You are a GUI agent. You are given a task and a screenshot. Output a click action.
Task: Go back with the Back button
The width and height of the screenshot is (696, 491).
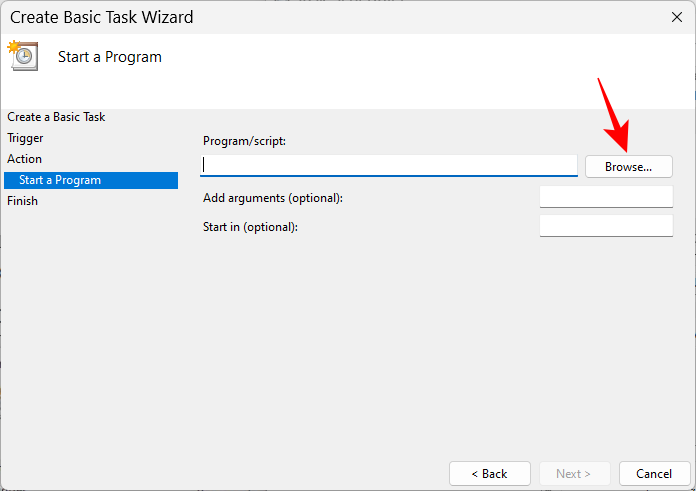click(x=490, y=474)
